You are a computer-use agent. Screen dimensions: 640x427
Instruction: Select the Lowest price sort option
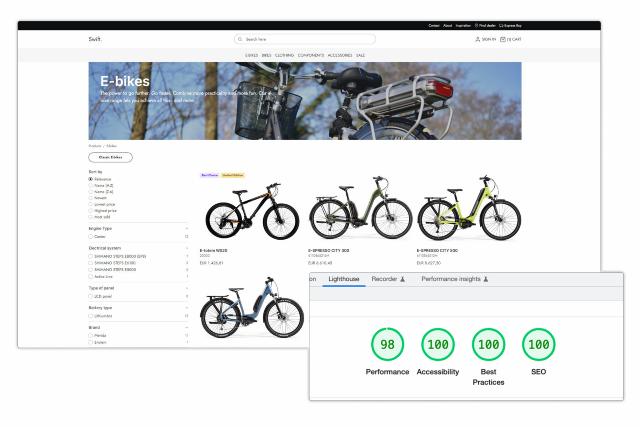click(x=91, y=205)
